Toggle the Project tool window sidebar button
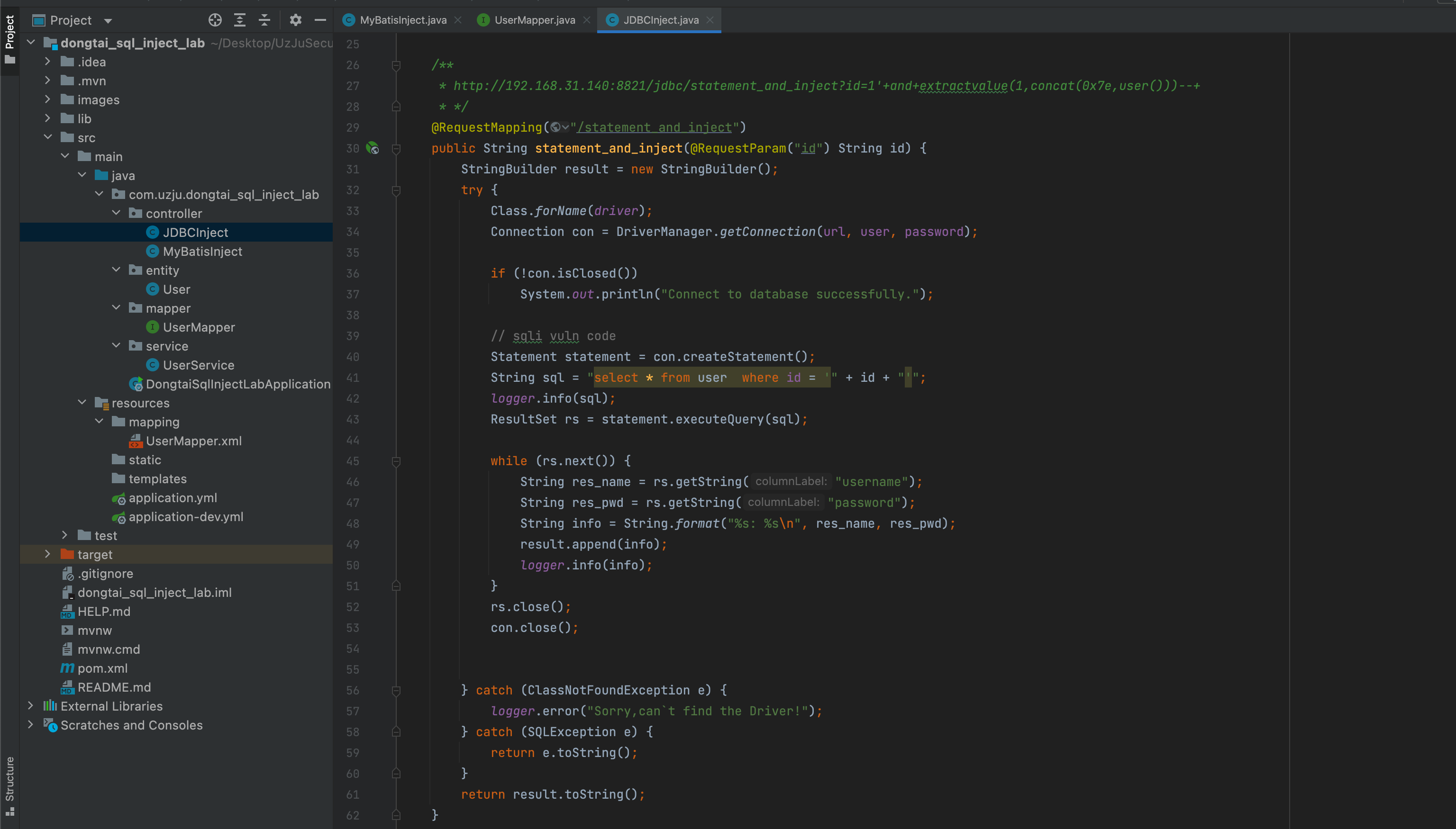Image resolution: width=1456 pixels, height=829 pixels. pos(9,39)
